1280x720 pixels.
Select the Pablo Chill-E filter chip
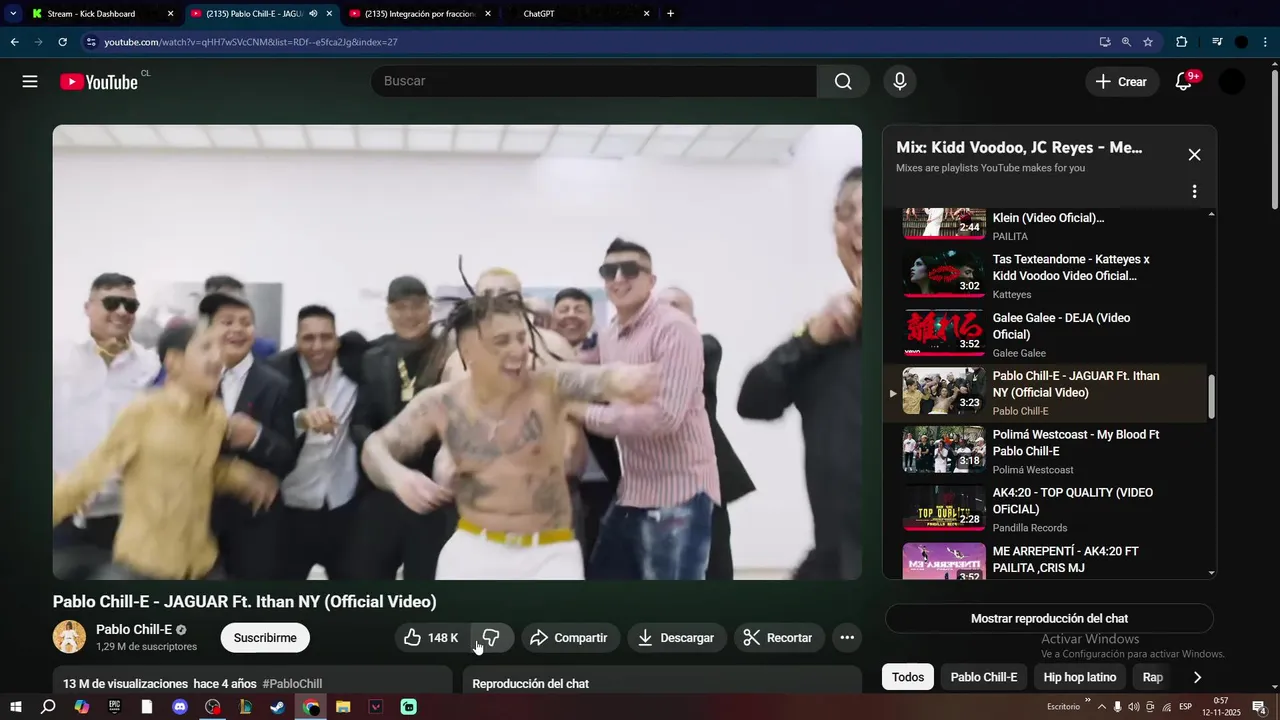(984, 677)
